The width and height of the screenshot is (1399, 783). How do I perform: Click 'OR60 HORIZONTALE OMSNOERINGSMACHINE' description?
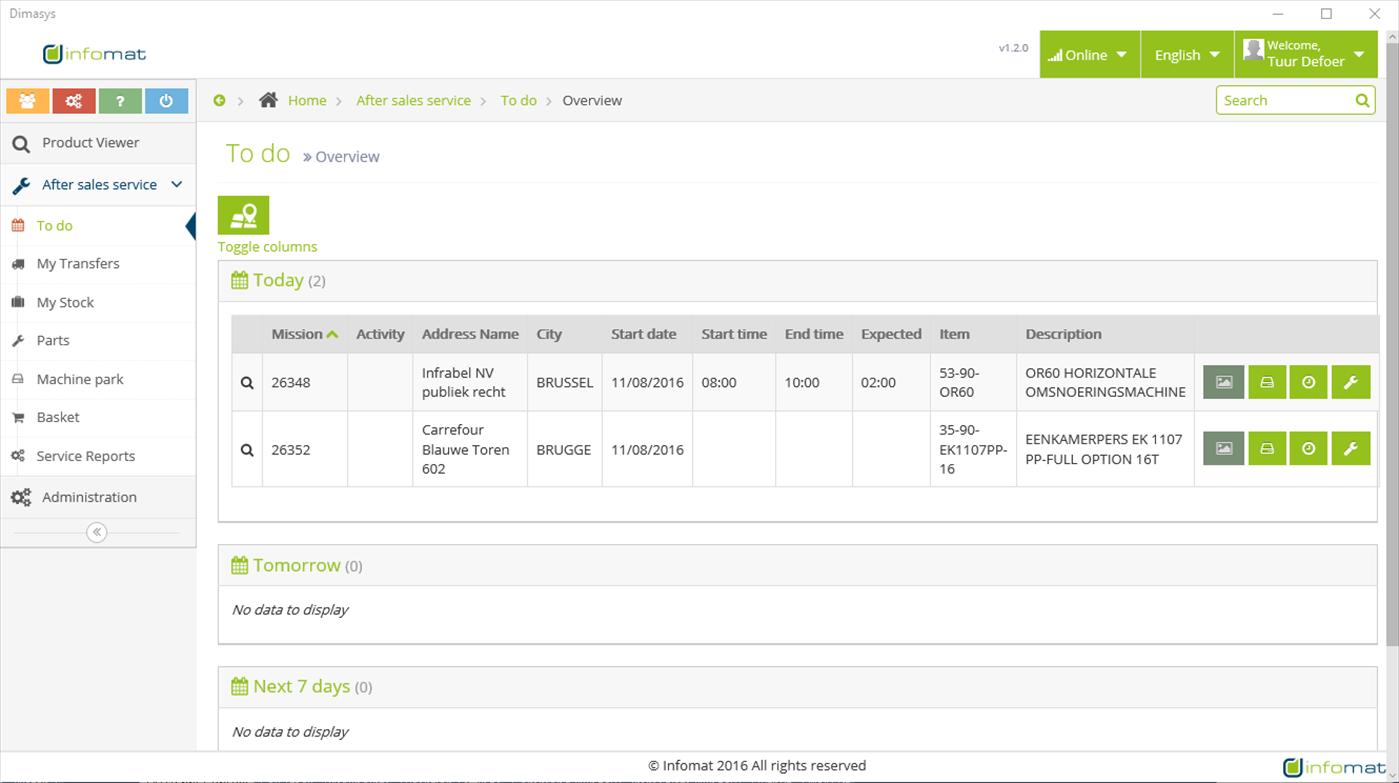pyautogui.click(x=1105, y=382)
